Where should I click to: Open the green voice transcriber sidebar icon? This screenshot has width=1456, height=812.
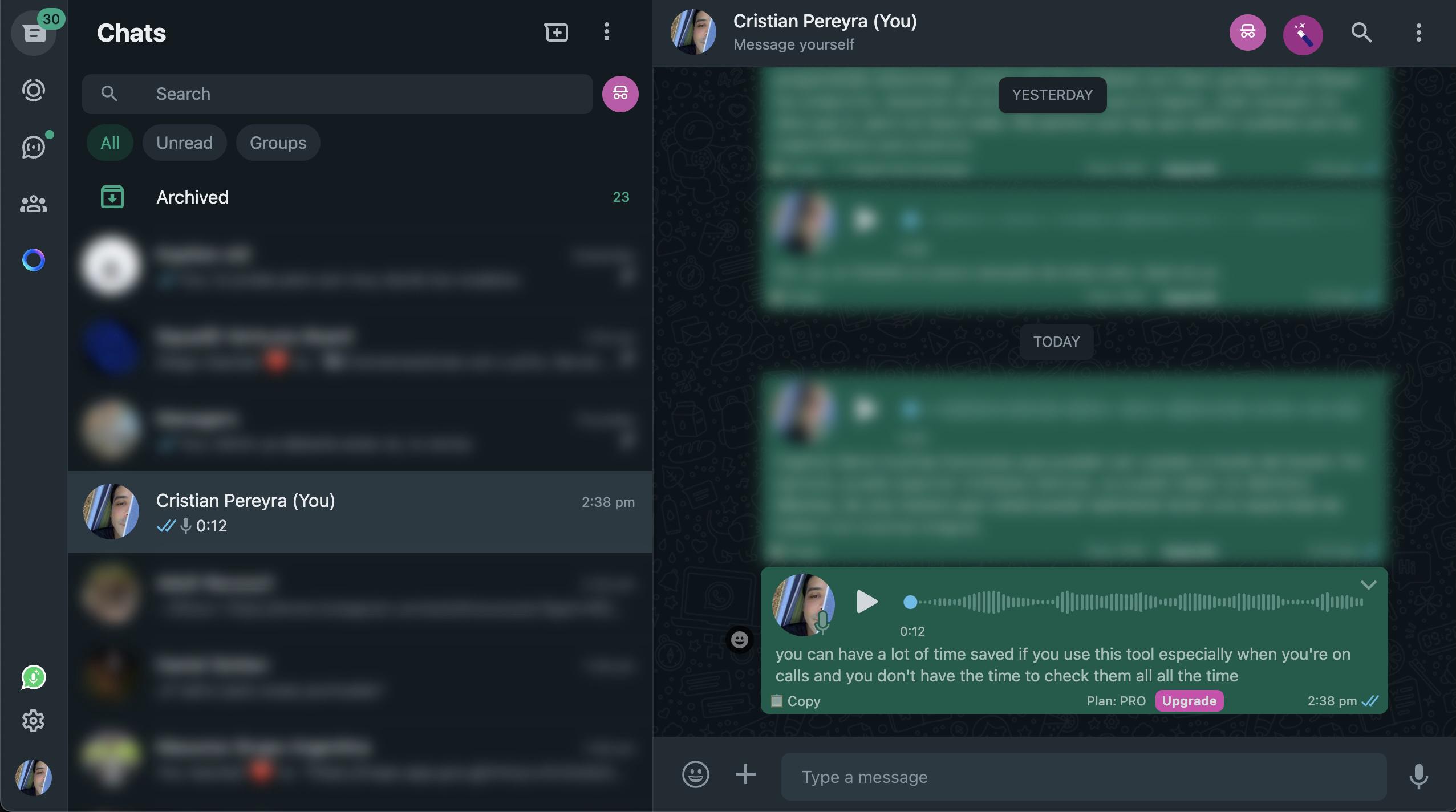33,677
